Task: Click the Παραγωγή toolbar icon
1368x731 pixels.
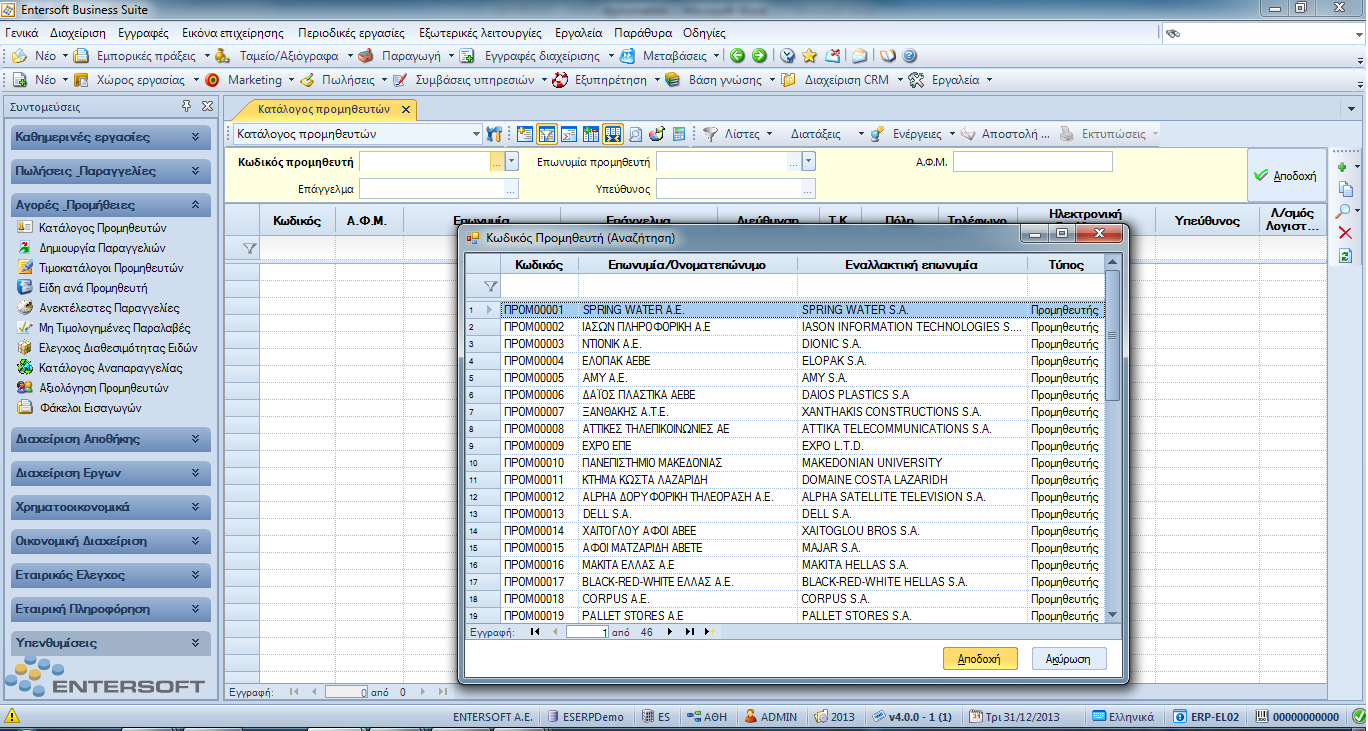Action: pyautogui.click(x=366, y=56)
